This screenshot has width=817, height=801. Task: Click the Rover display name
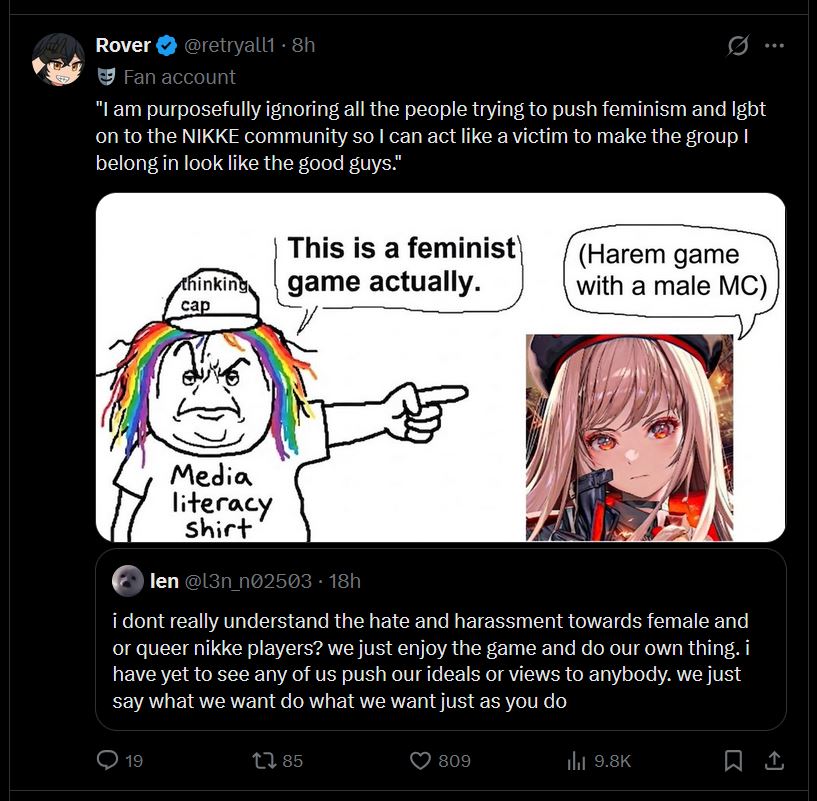123,45
